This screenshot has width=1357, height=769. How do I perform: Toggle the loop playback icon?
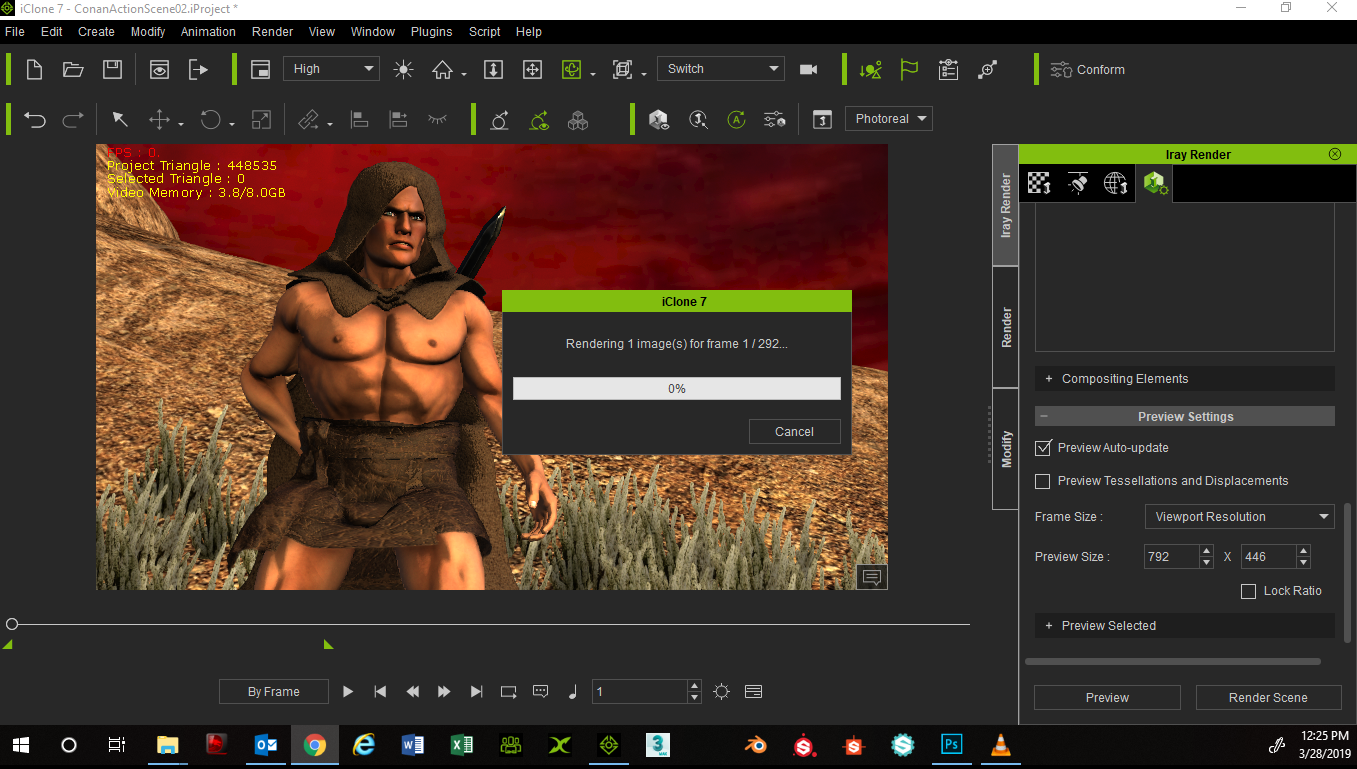click(509, 691)
